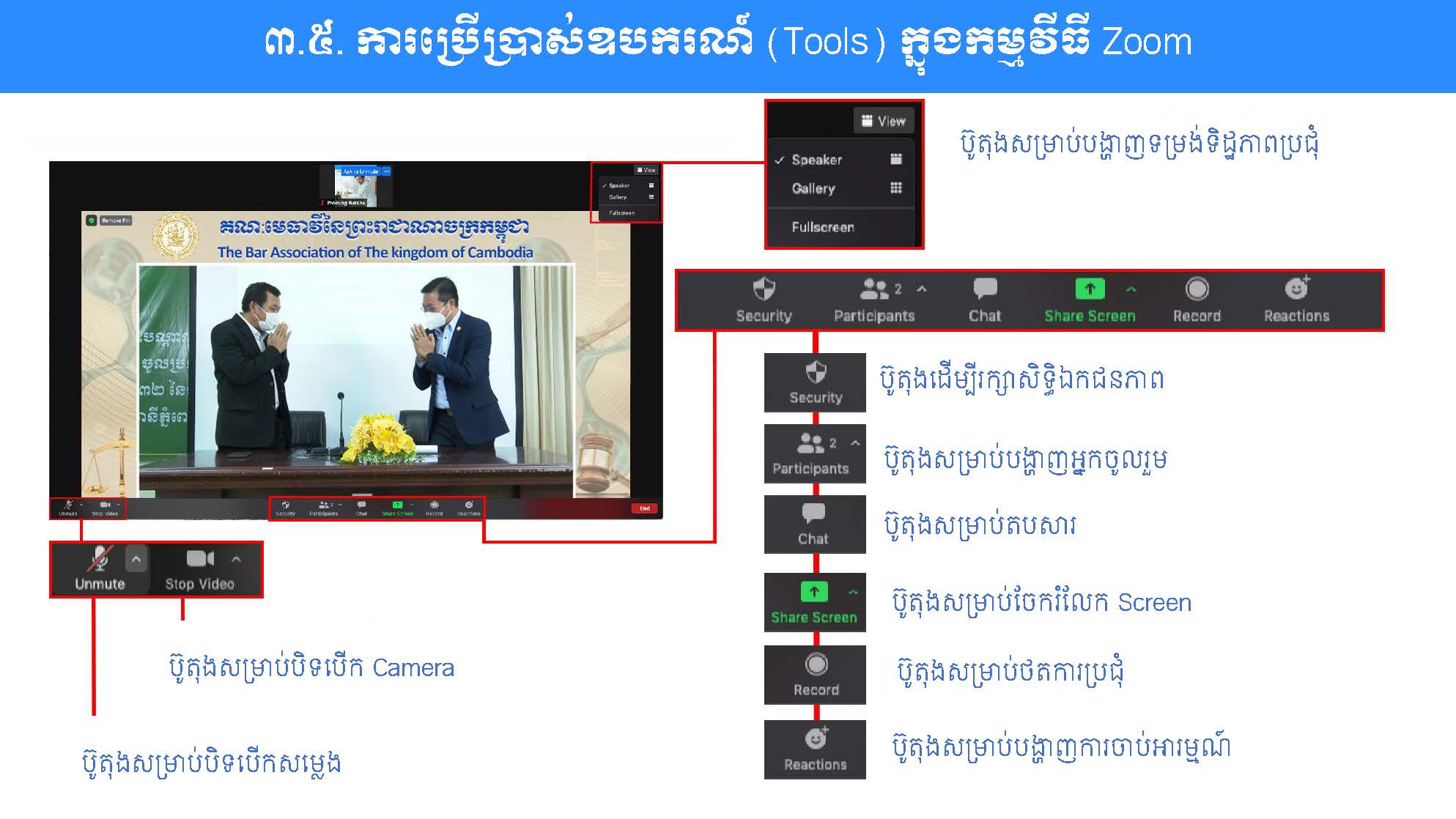The height and width of the screenshot is (819, 1456).
Task: Select Speaker in the enlarged view menu
Action: [x=841, y=160]
